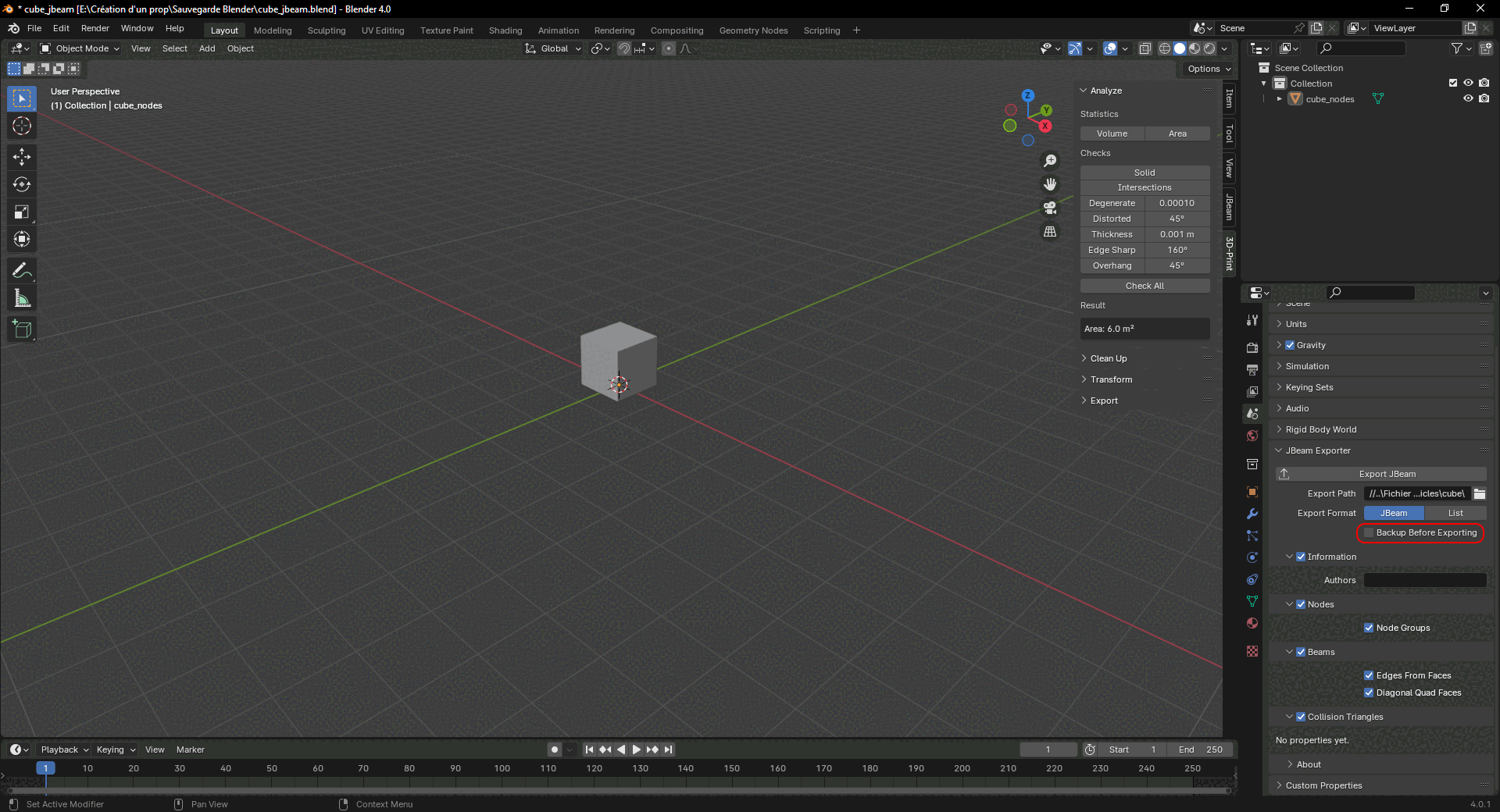The height and width of the screenshot is (812, 1500).
Task: Exclude Collection from view layer
Action: (x=1453, y=83)
